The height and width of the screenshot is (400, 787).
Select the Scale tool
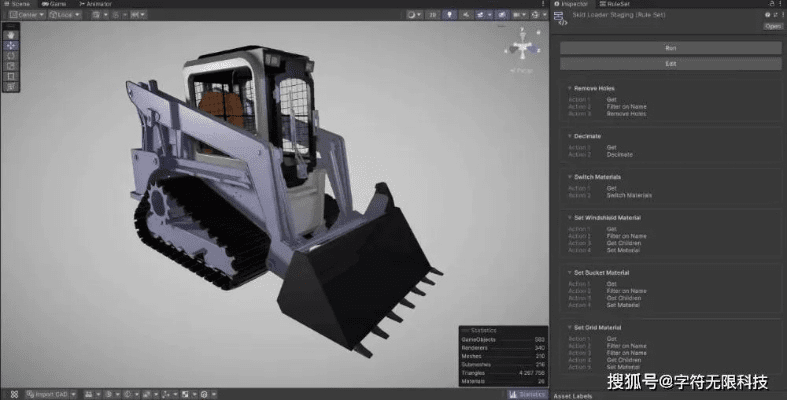click(11, 65)
